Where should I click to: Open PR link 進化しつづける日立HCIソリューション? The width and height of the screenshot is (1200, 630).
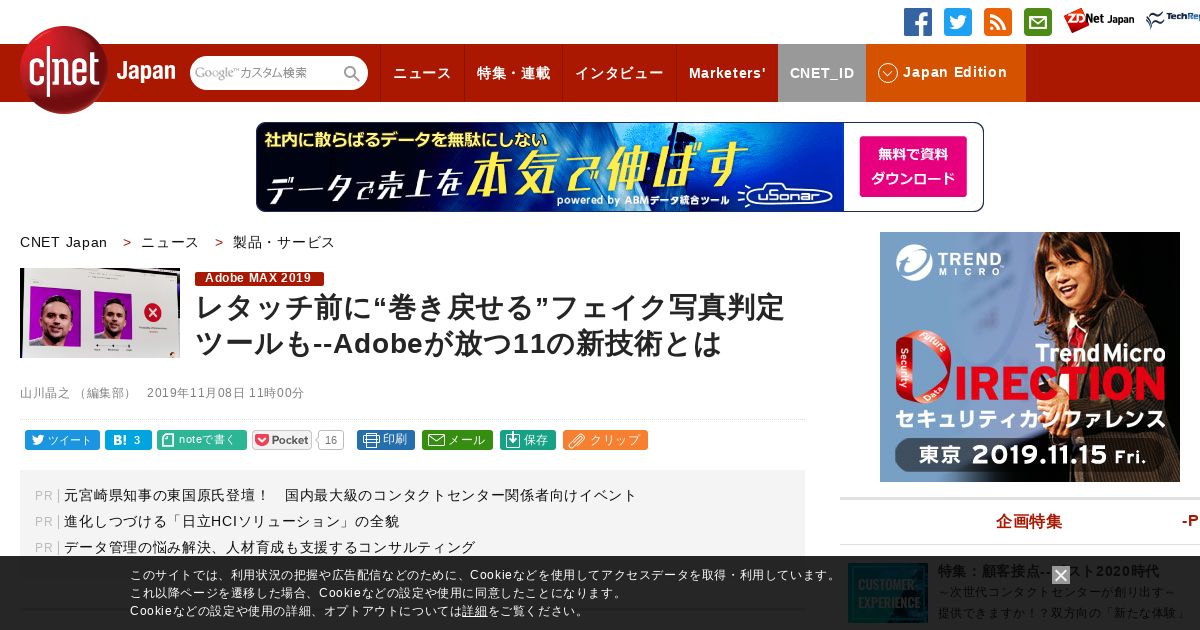[232, 521]
